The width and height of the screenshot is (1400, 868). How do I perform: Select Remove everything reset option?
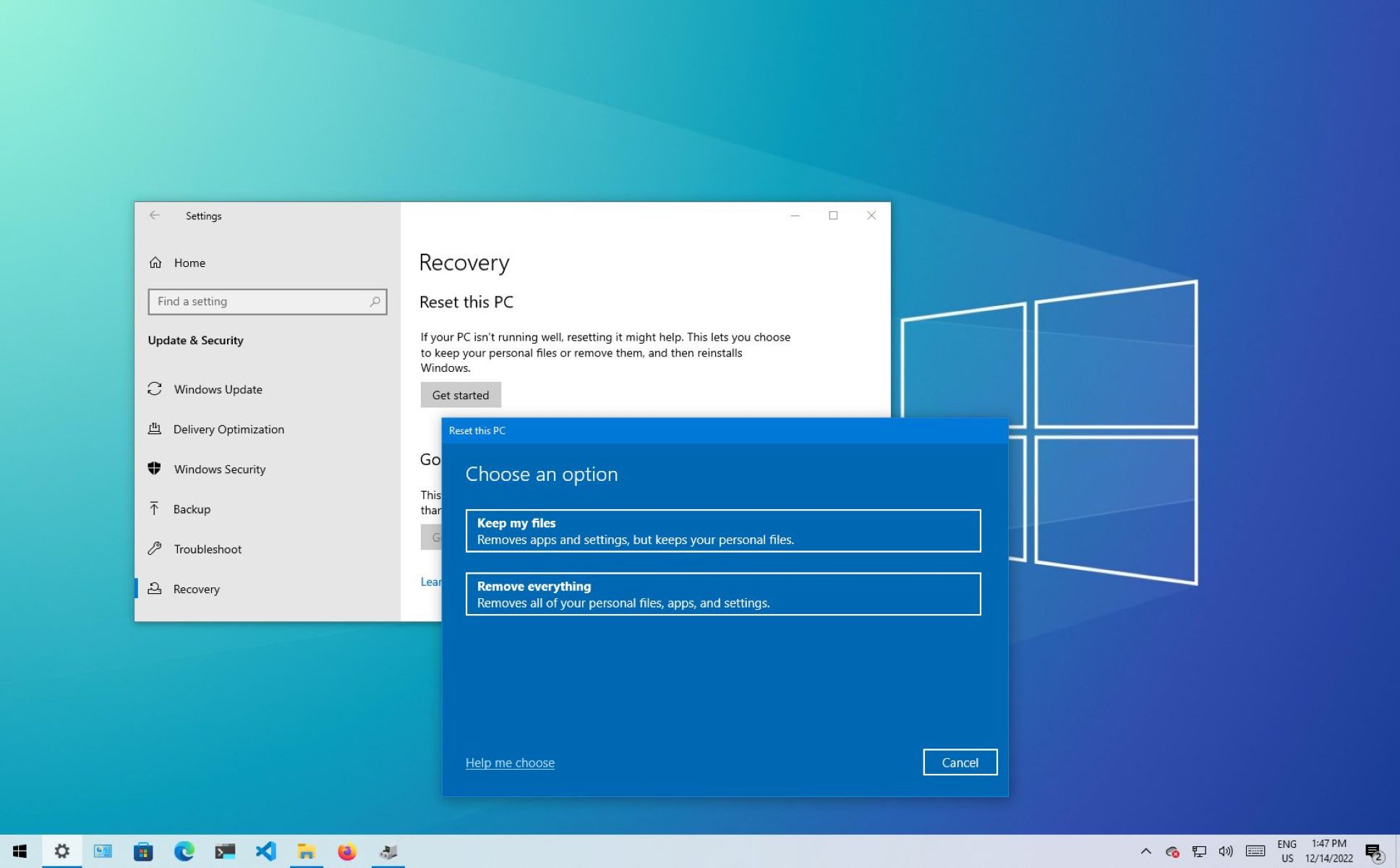click(x=723, y=593)
